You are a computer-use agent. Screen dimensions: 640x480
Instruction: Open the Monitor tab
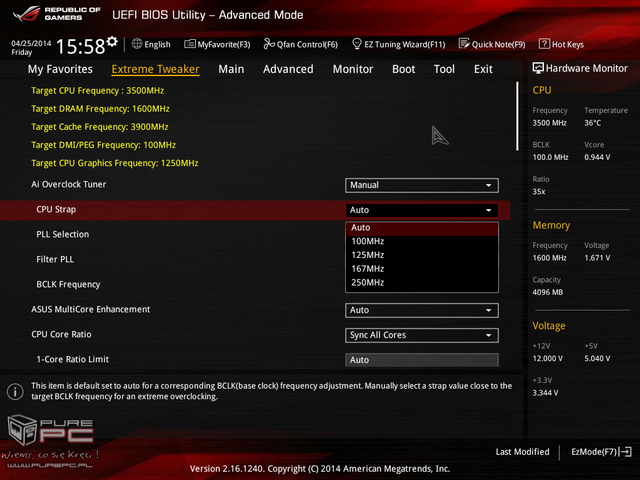pos(352,69)
